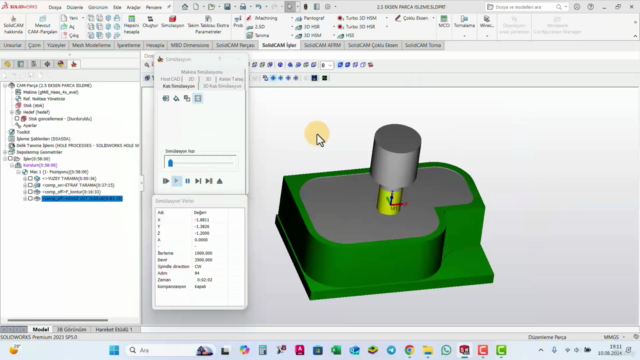Select 3D HSR operation
640x360 pixels.
point(308,27)
